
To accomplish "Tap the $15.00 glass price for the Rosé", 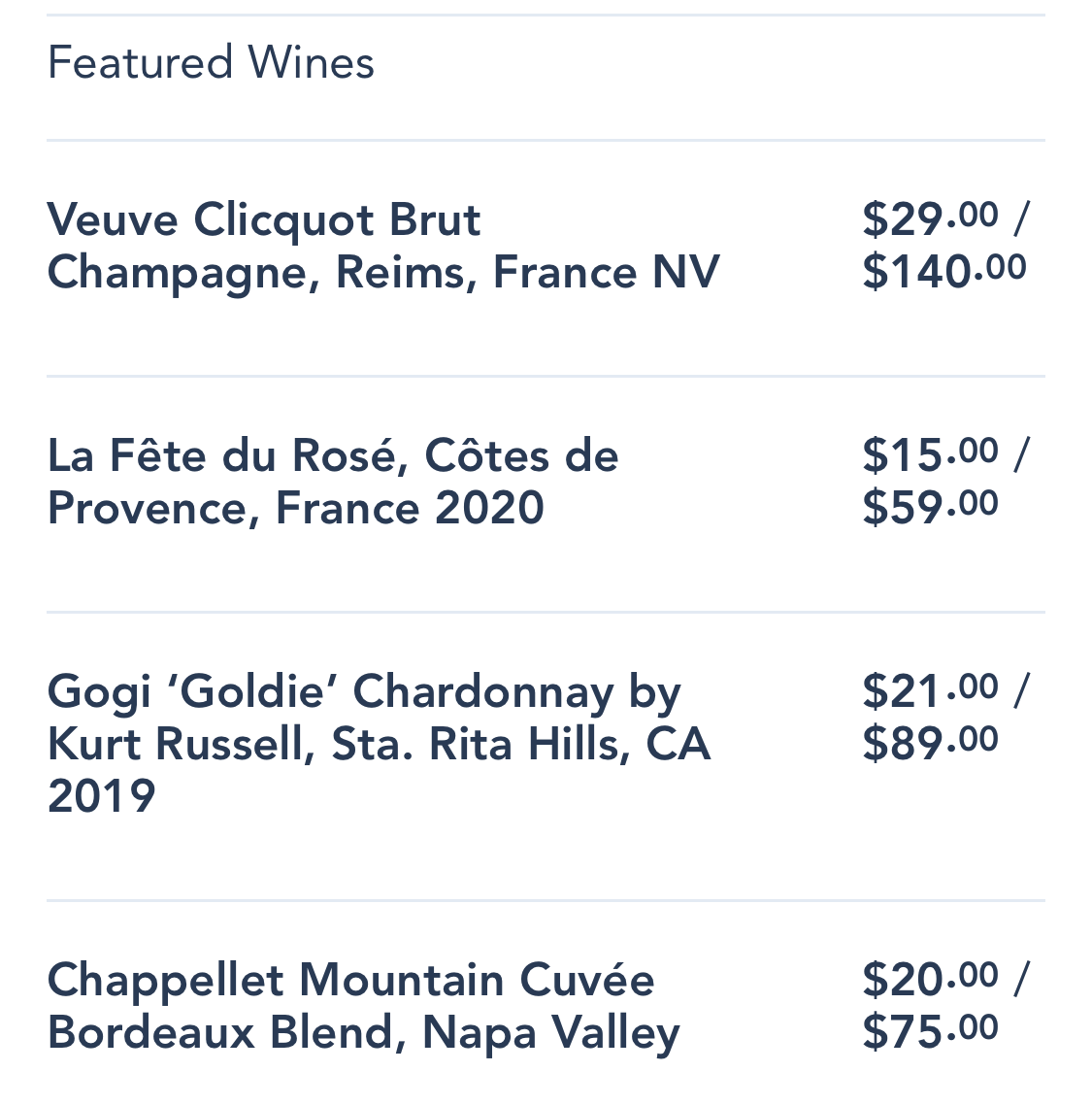I will click(930, 453).
